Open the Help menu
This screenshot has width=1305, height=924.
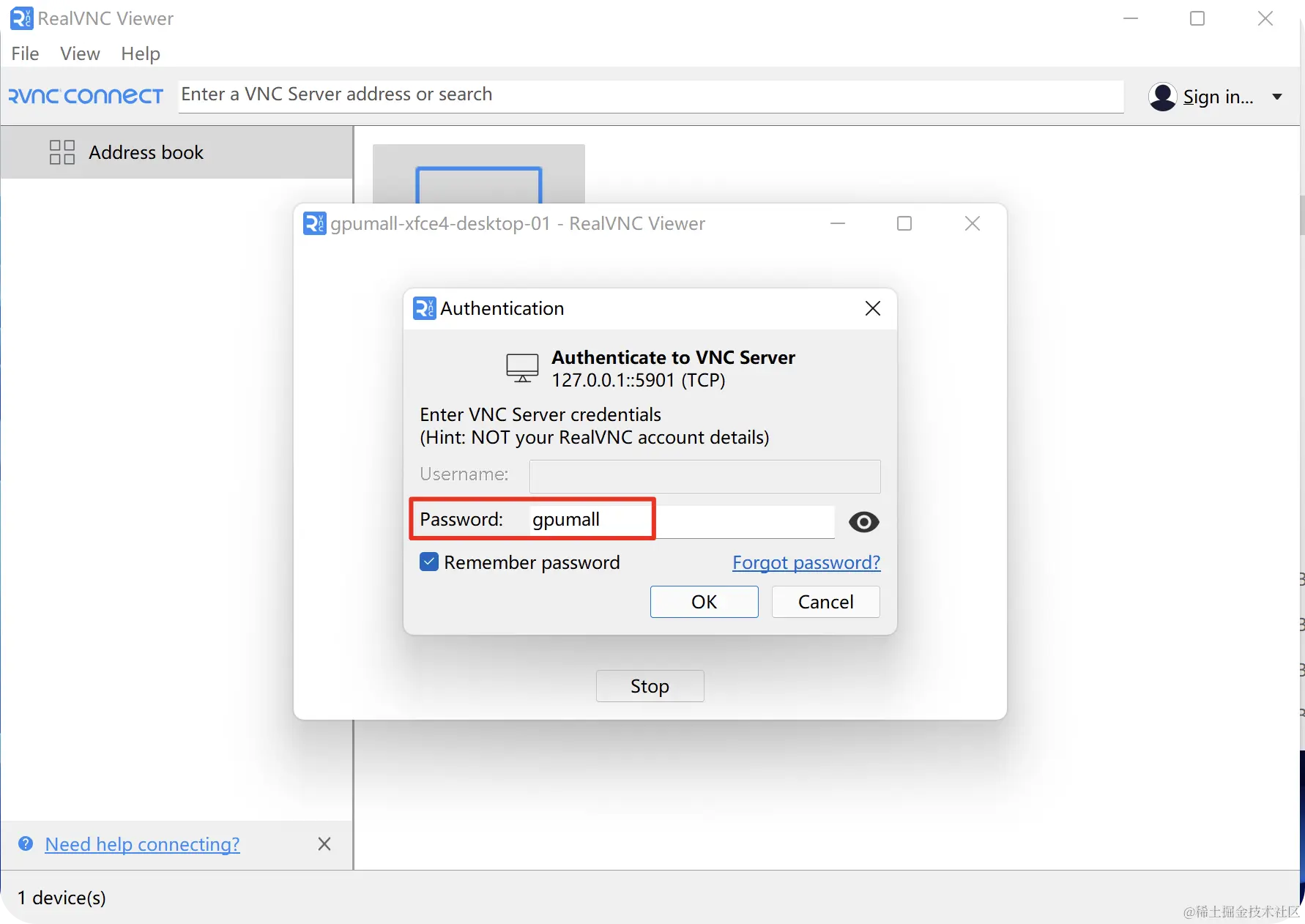click(141, 53)
